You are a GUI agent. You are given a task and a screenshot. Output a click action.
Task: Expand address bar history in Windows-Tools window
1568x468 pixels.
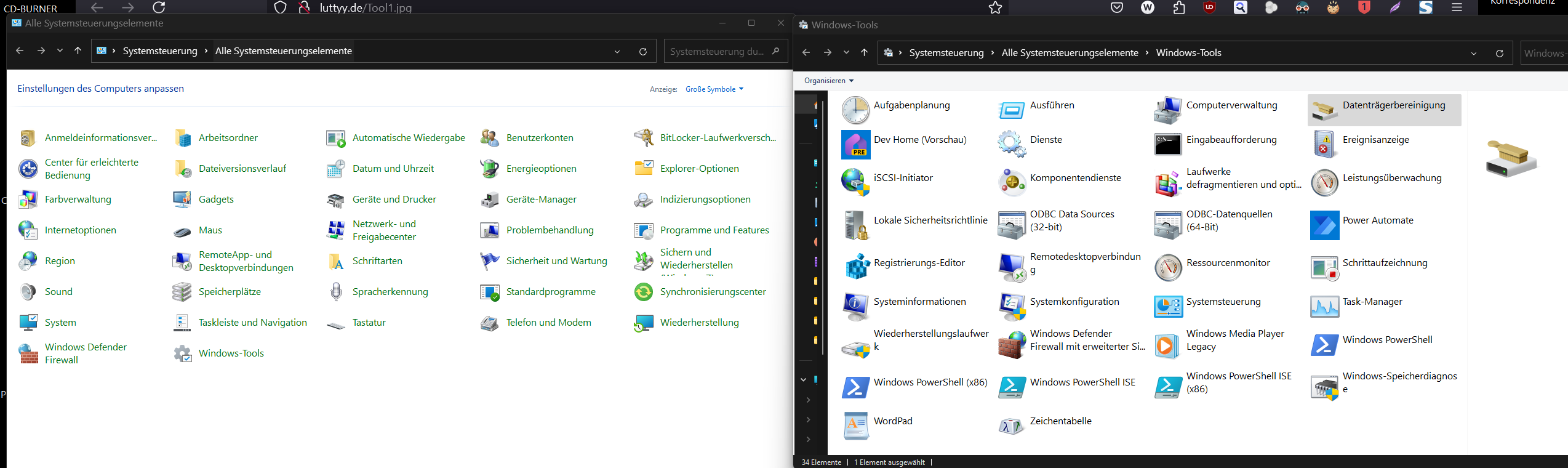pos(1474,54)
